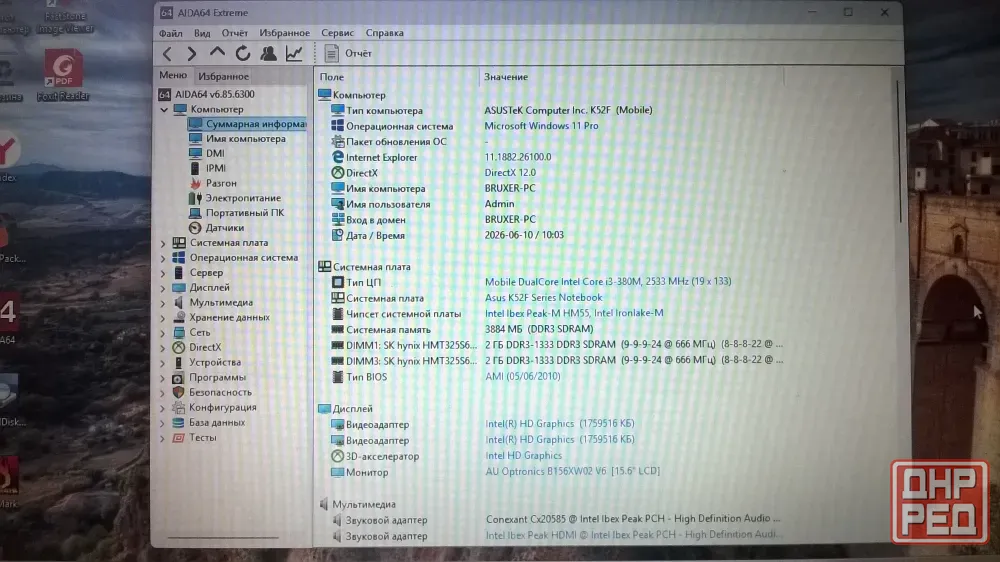Open the Файл menu
The image size is (1000, 562).
pos(170,33)
